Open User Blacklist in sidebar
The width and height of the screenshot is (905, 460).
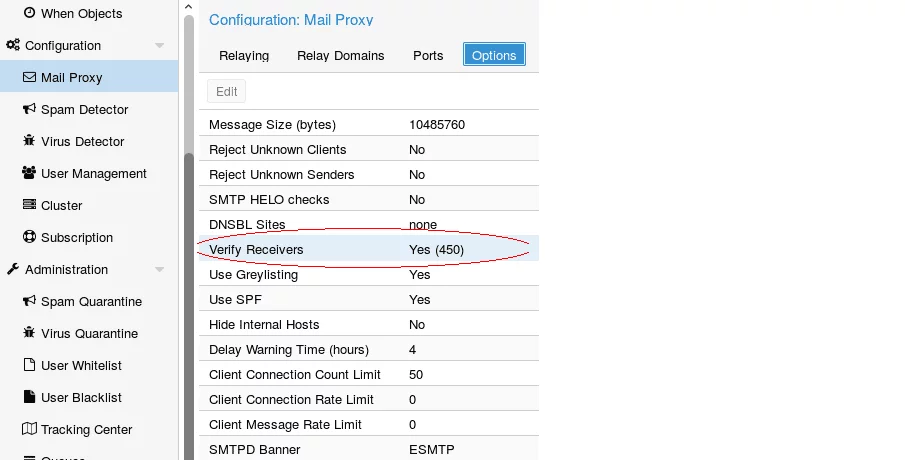[x=81, y=398]
